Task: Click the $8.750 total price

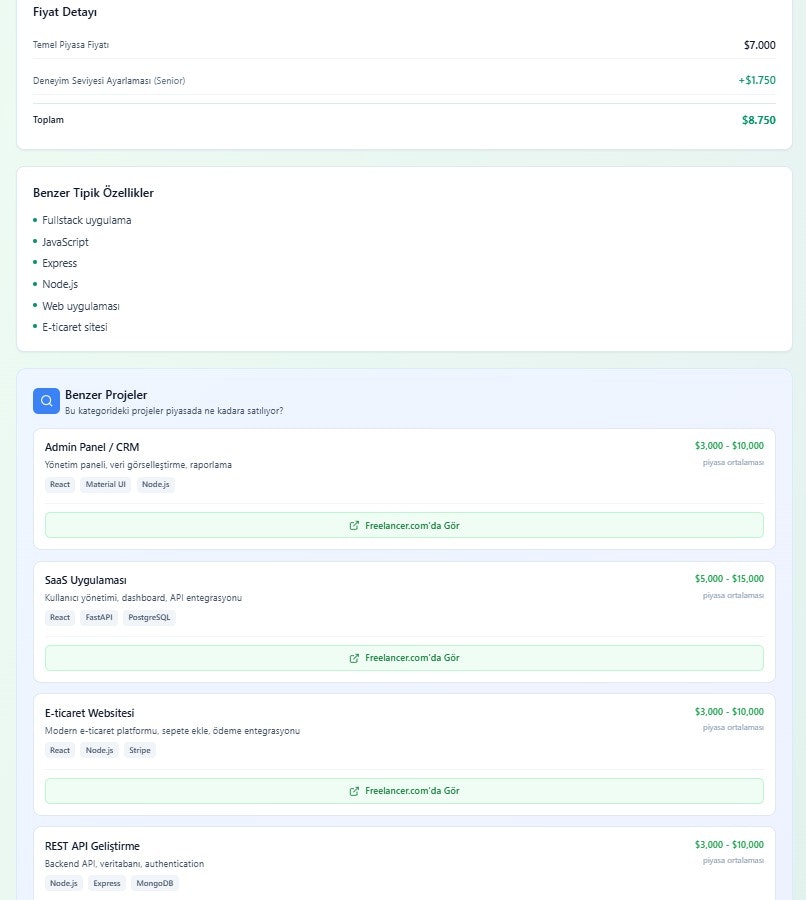Action: pyautogui.click(x=758, y=120)
